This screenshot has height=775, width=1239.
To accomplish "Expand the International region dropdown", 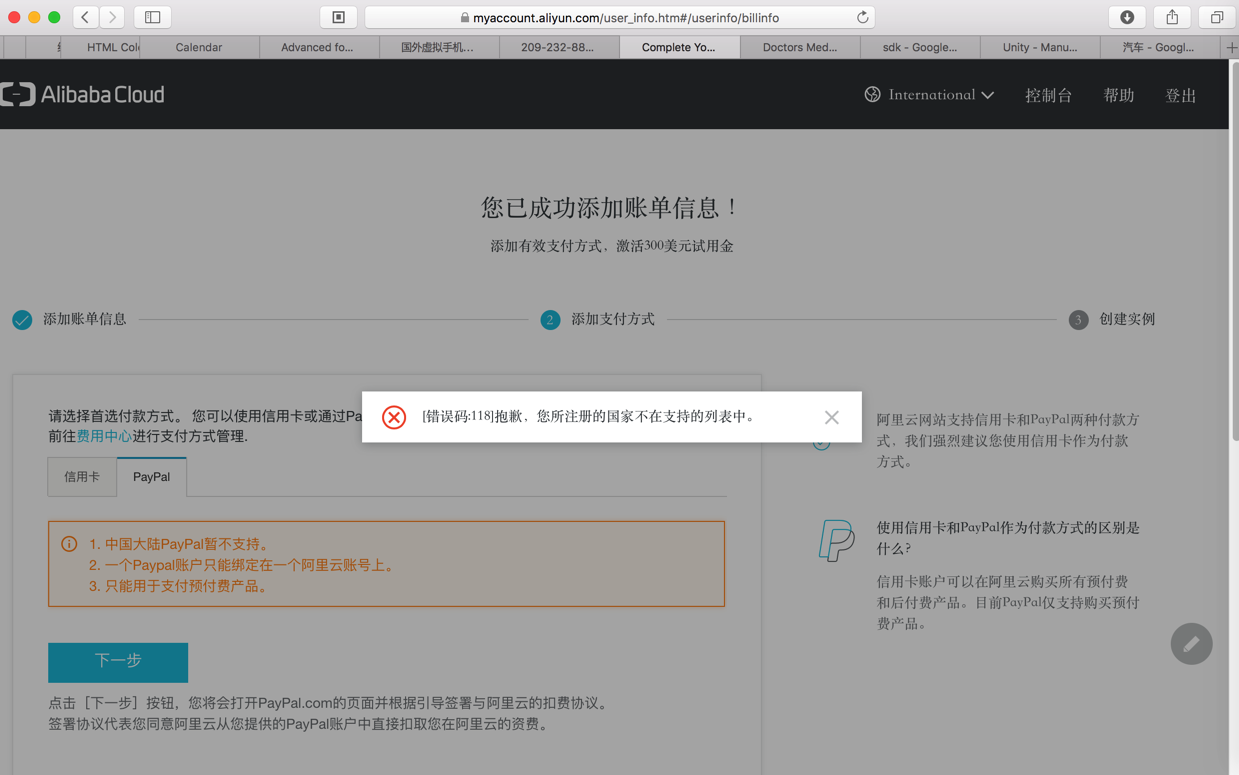I will tap(929, 95).
